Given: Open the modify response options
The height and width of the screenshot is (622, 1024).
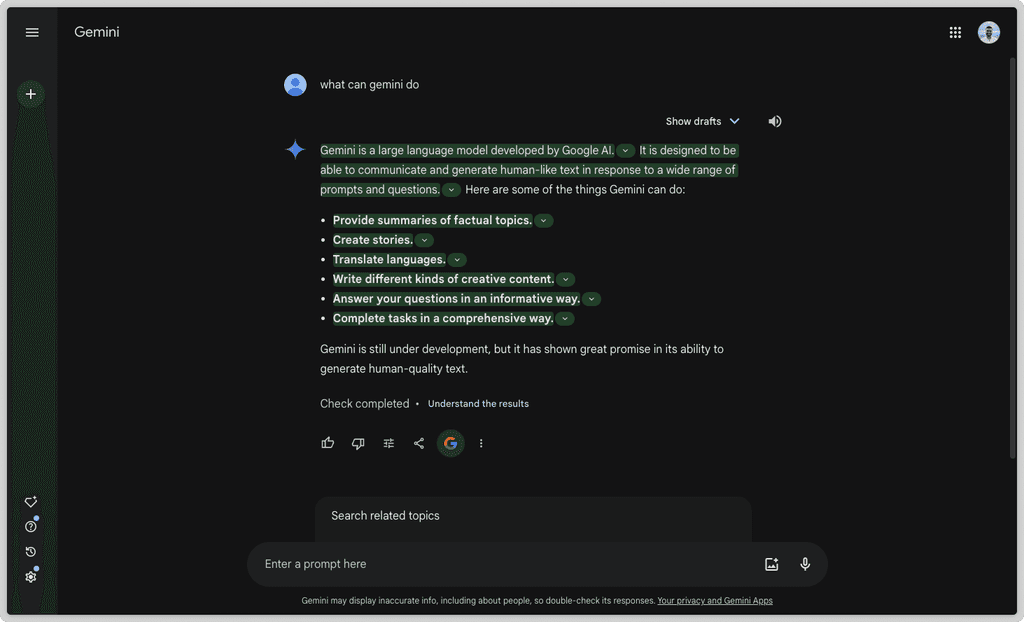Looking at the screenshot, I should click(388, 443).
